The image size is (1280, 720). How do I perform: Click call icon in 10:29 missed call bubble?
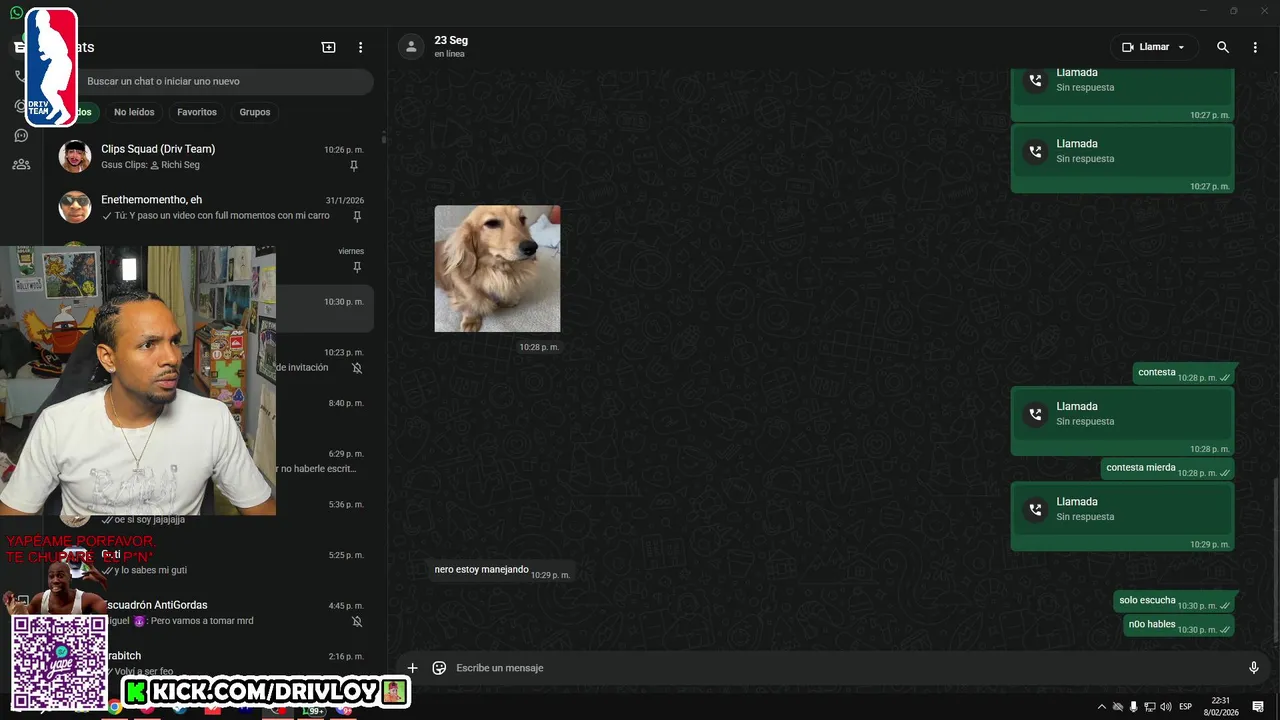pos(1035,509)
